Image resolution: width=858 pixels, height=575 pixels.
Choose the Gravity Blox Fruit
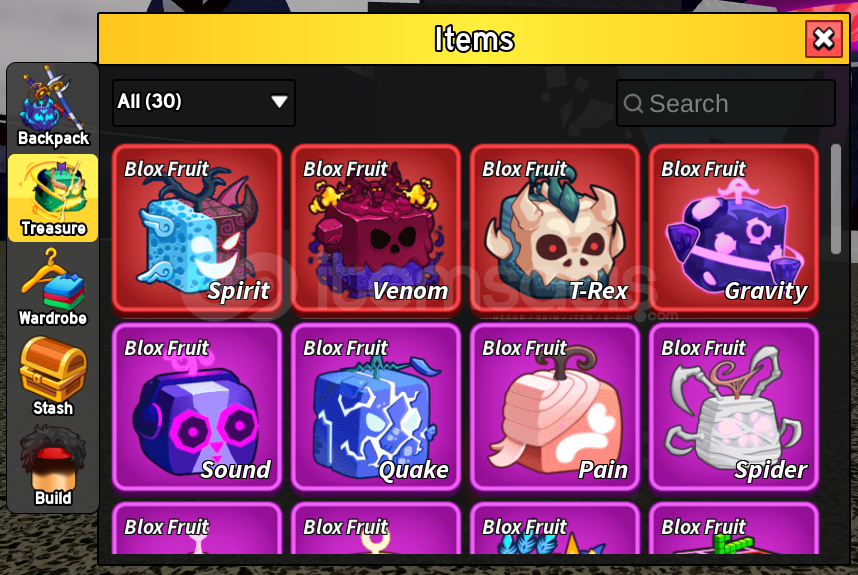pyautogui.click(x=734, y=229)
